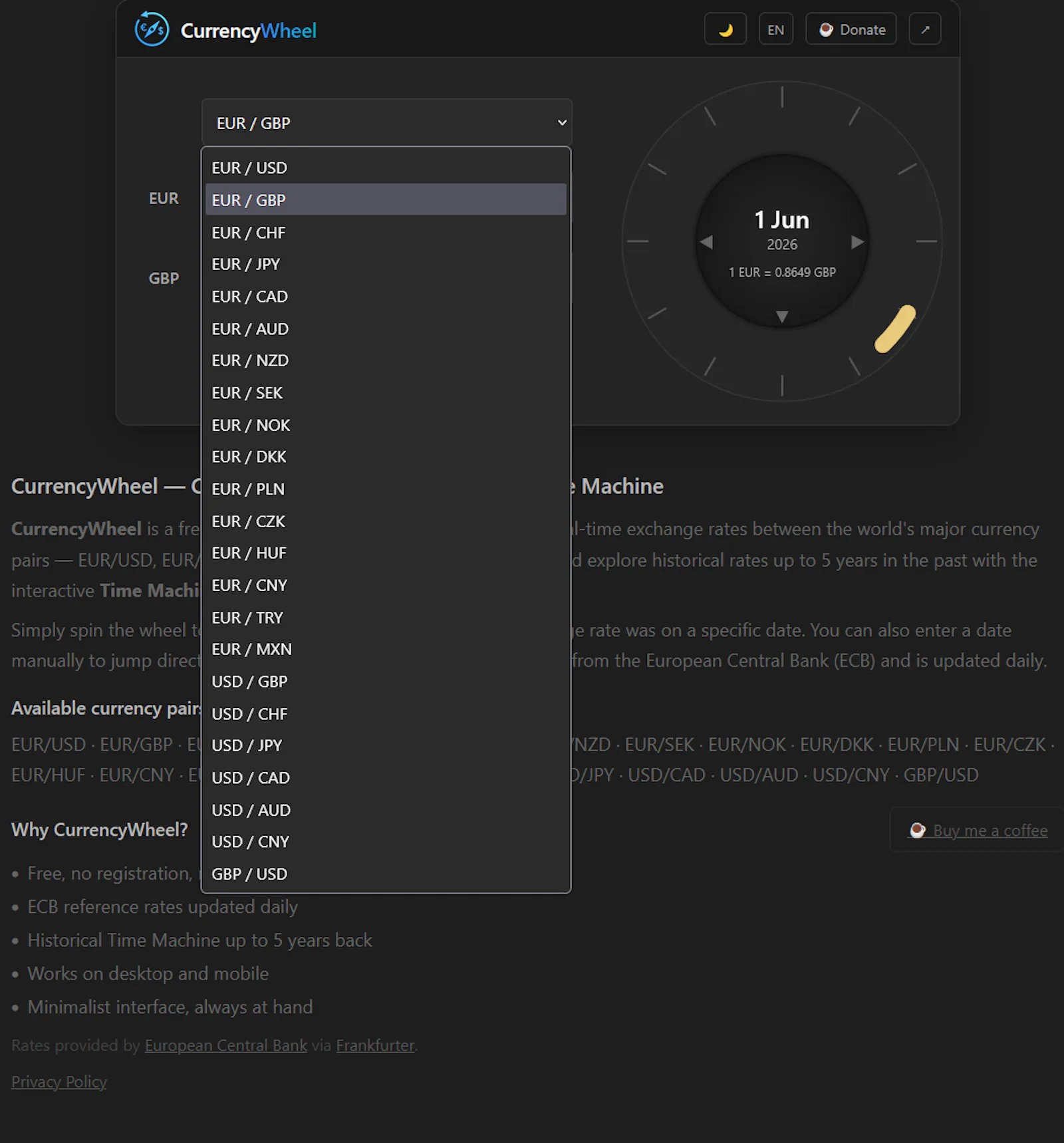Screen dimensions: 1064x1143
Task: Click the yellow handle on the time wheel
Action: (895, 328)
